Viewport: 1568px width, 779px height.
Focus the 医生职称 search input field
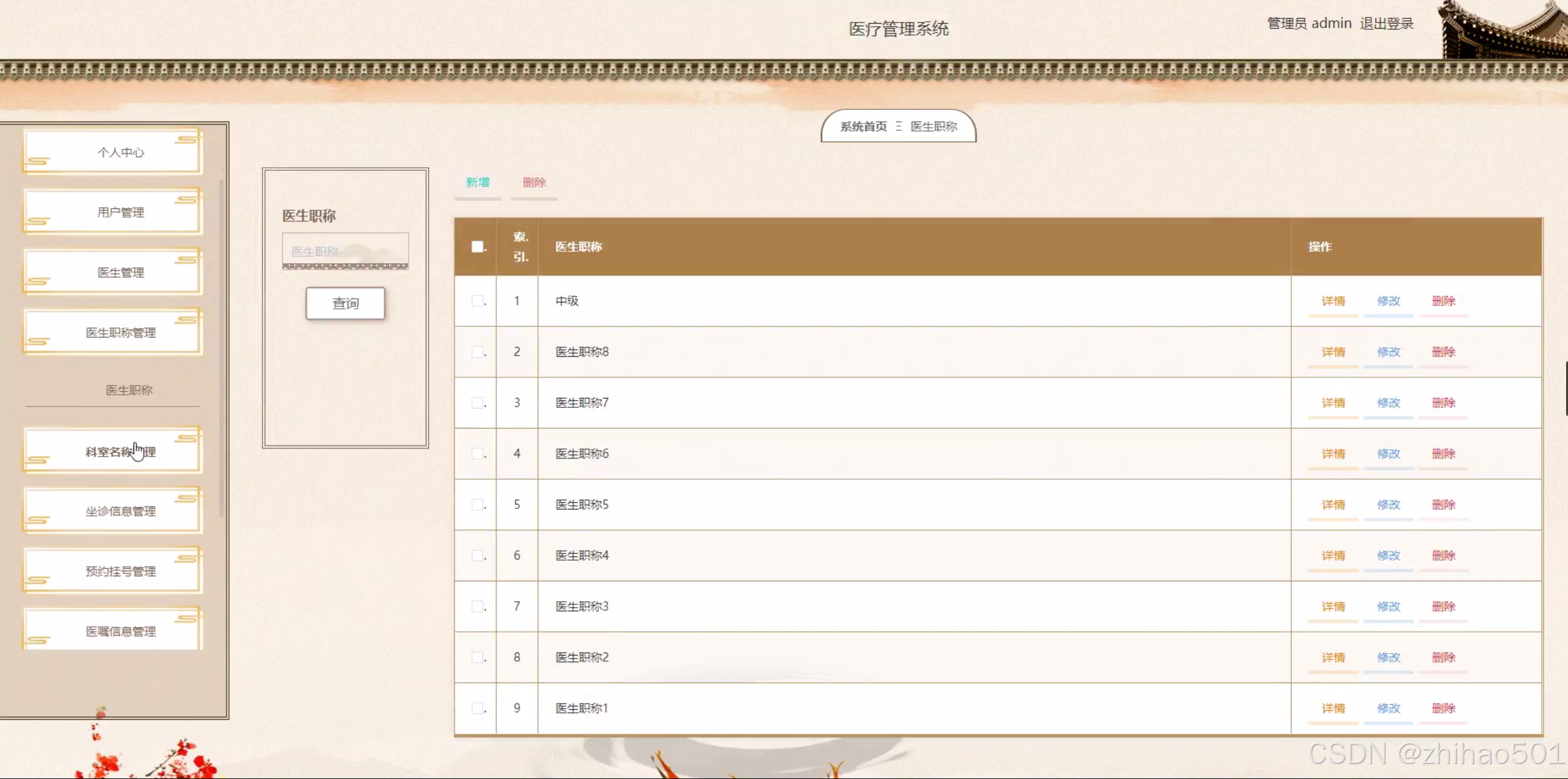(345, 251)
